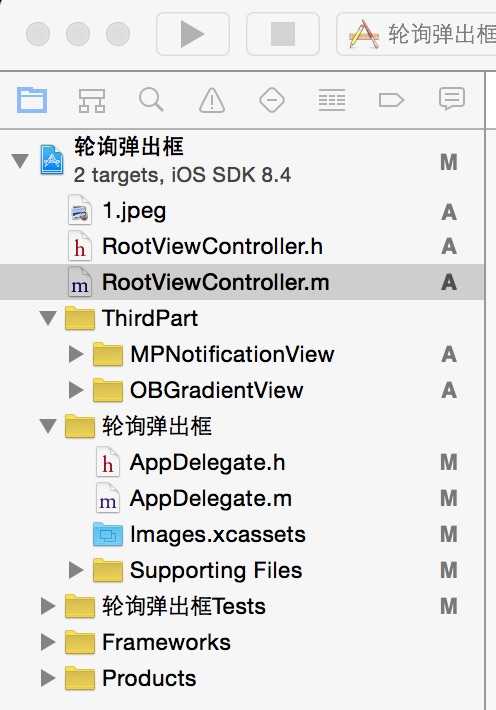Show the Report navigator speech-bubble icon
Screen dimensions: 496x710
[x=452, y=99]
